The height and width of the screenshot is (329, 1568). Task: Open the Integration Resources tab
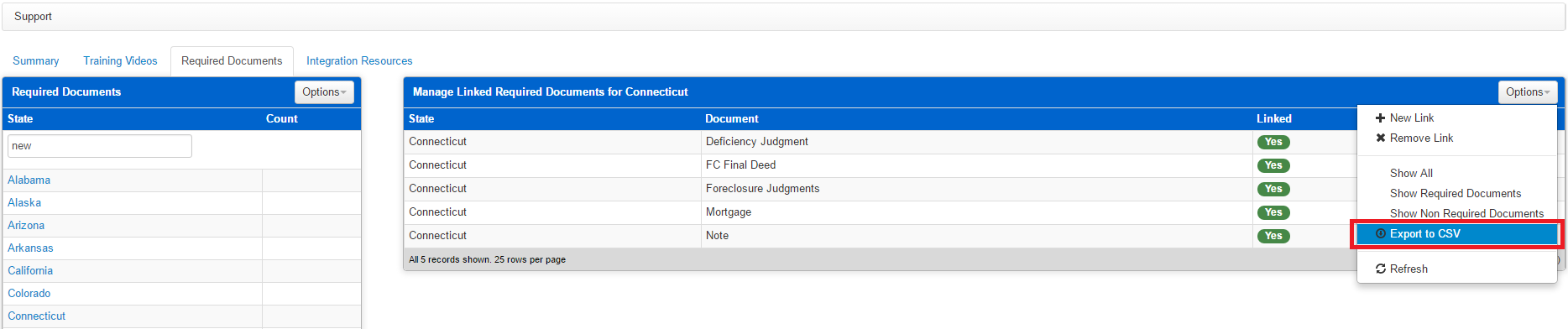(x=359, y=61)
